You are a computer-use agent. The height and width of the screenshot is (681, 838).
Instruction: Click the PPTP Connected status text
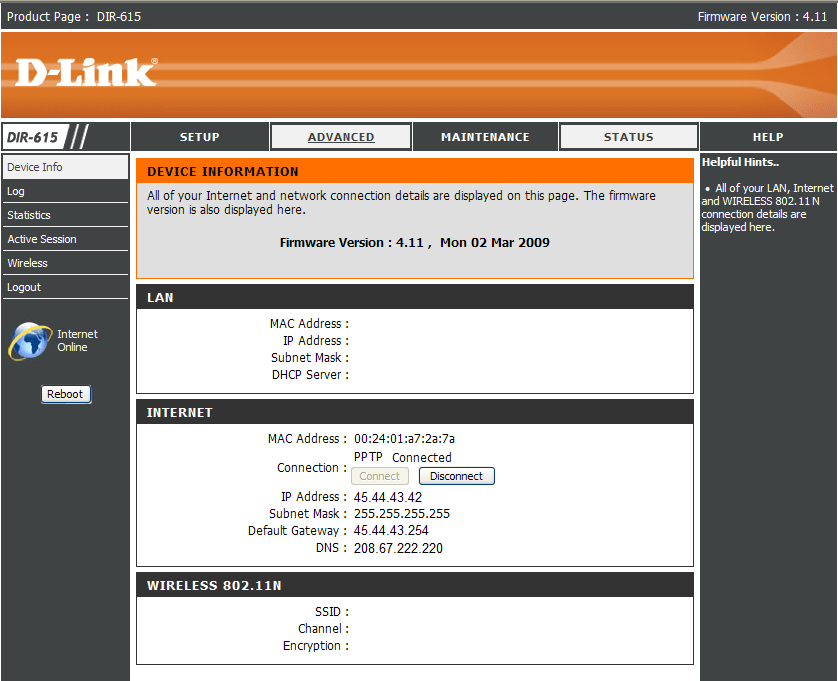tap(402, 458)
